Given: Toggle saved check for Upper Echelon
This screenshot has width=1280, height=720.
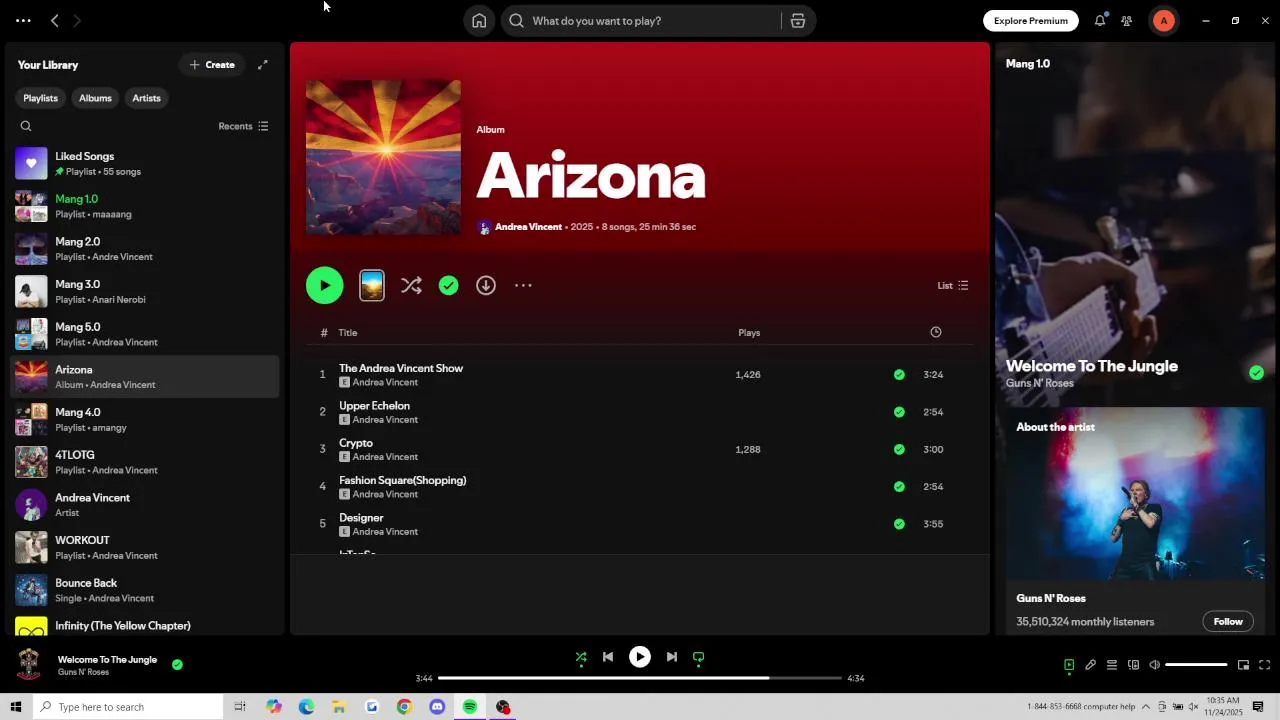Looking at the screenshot, I should point(899,412).
